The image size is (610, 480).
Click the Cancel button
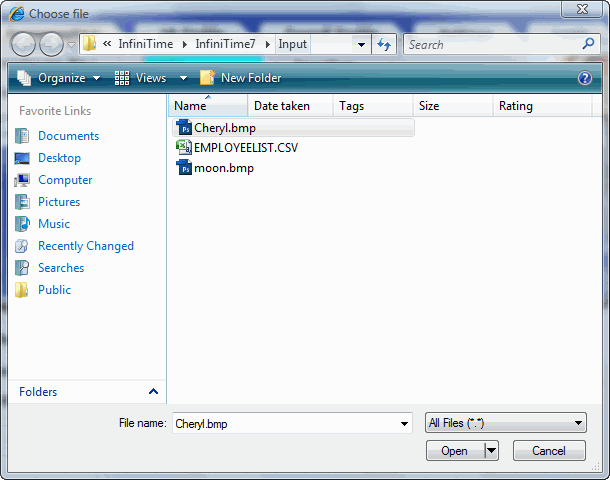pos(549,451)
